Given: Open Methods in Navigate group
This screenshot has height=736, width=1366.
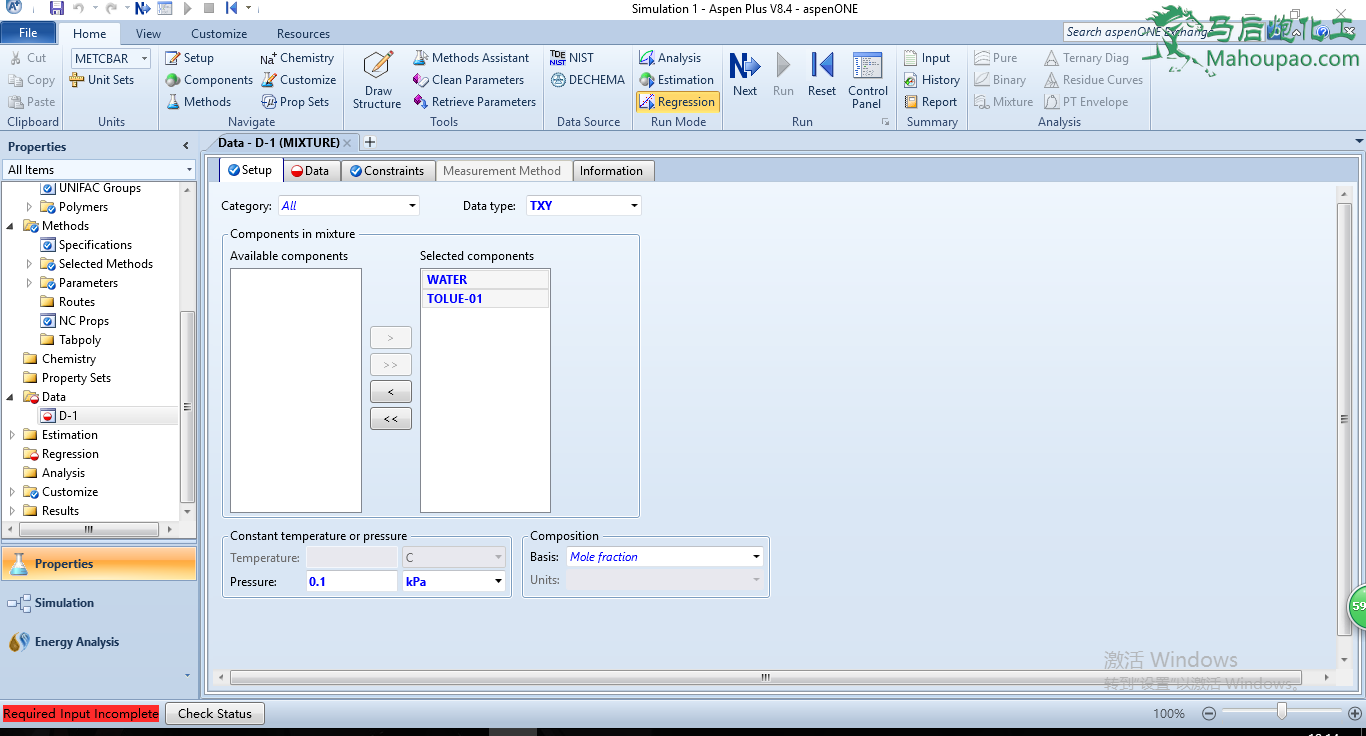Looking at the screenshot, I should [198, 102].
